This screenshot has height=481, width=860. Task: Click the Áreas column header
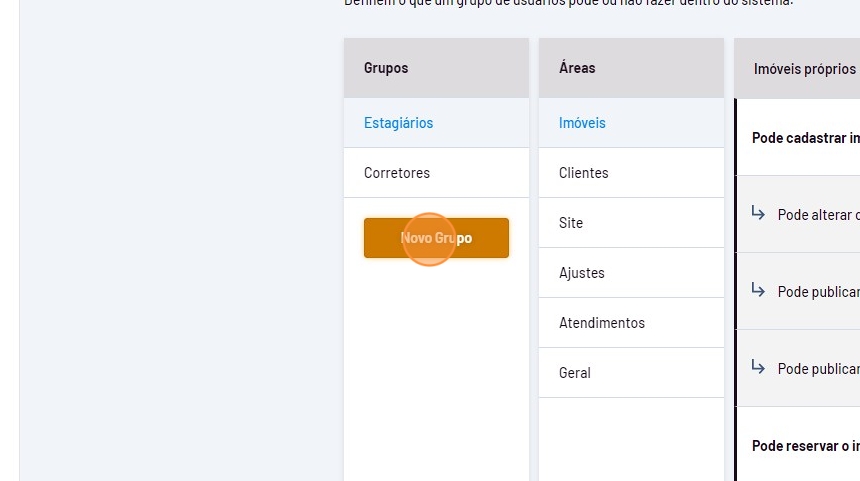(x=577, y=68)
